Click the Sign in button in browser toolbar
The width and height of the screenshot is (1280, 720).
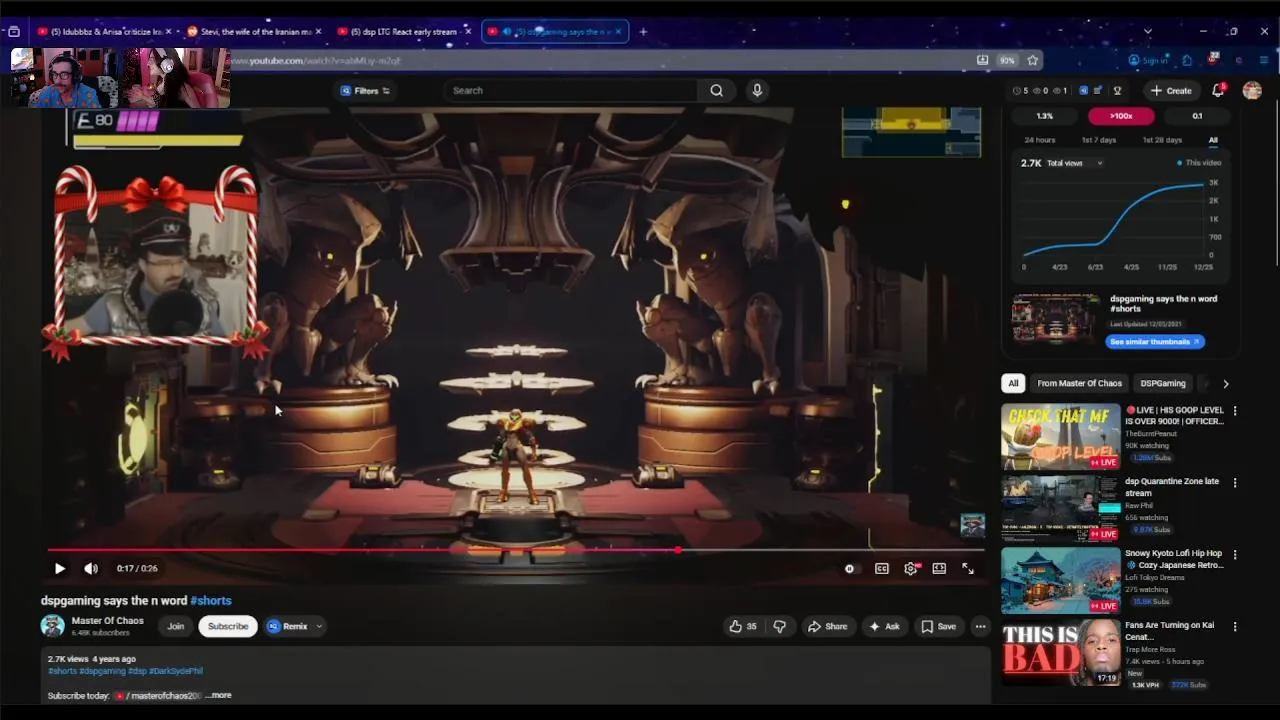tap(1148, 60)
